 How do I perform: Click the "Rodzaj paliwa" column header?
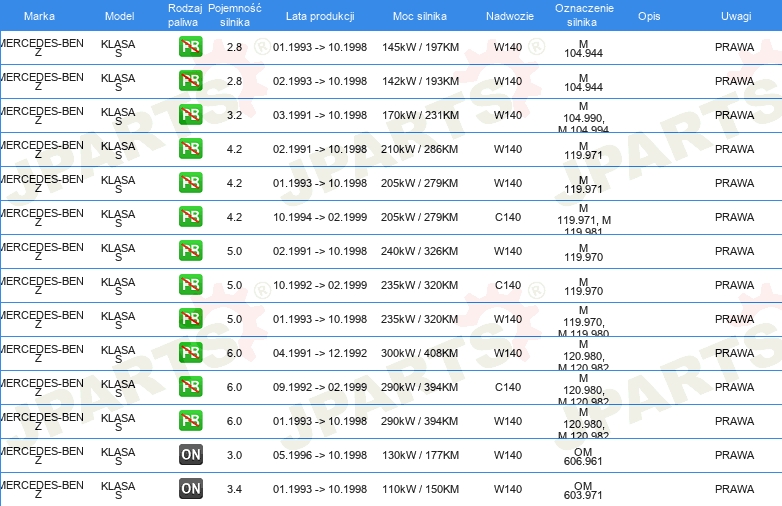[x=185, y=15]
